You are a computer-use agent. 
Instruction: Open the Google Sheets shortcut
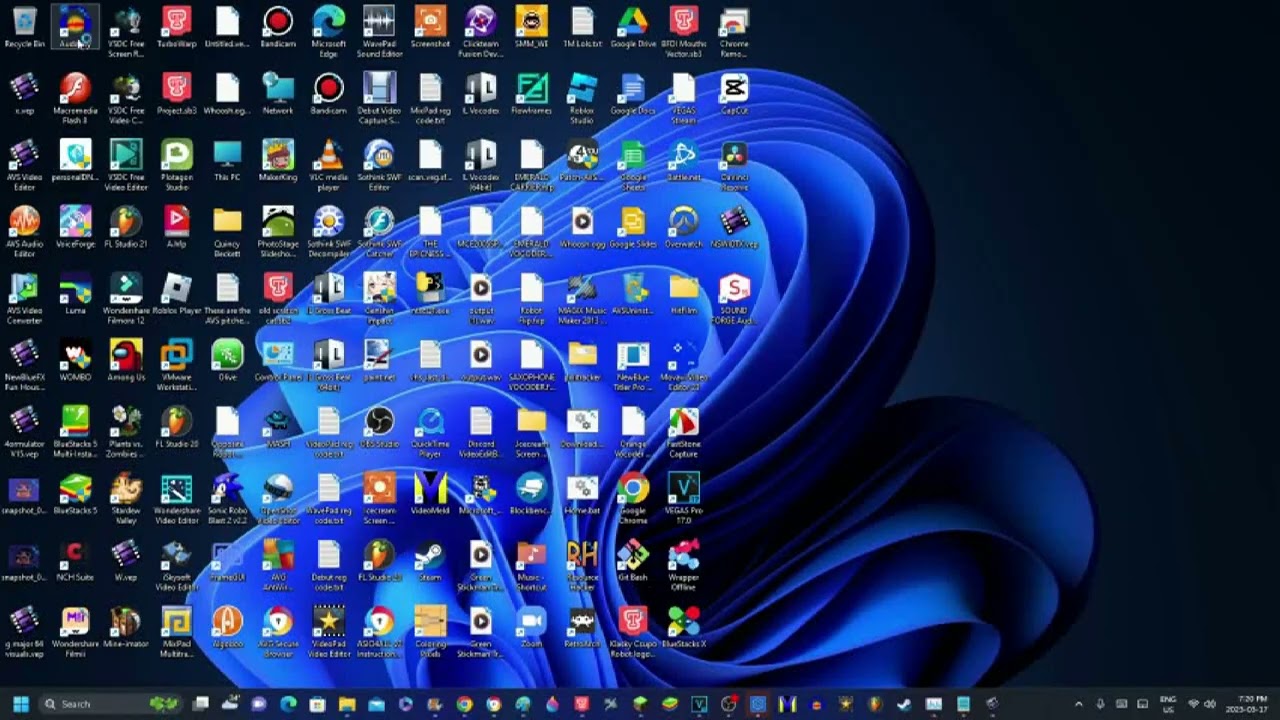[x=633, y=165]
